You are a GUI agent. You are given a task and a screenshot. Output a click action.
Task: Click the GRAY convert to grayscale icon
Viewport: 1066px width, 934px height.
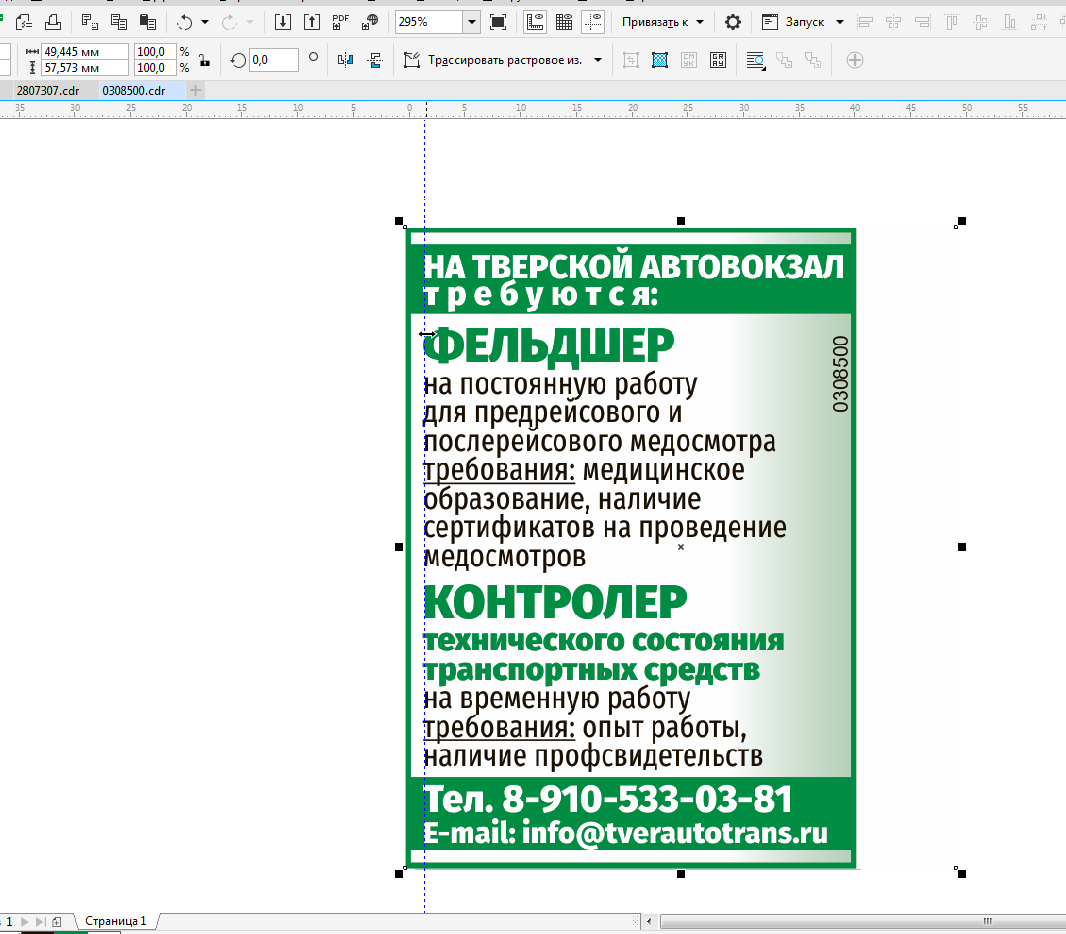pos(718,60)
